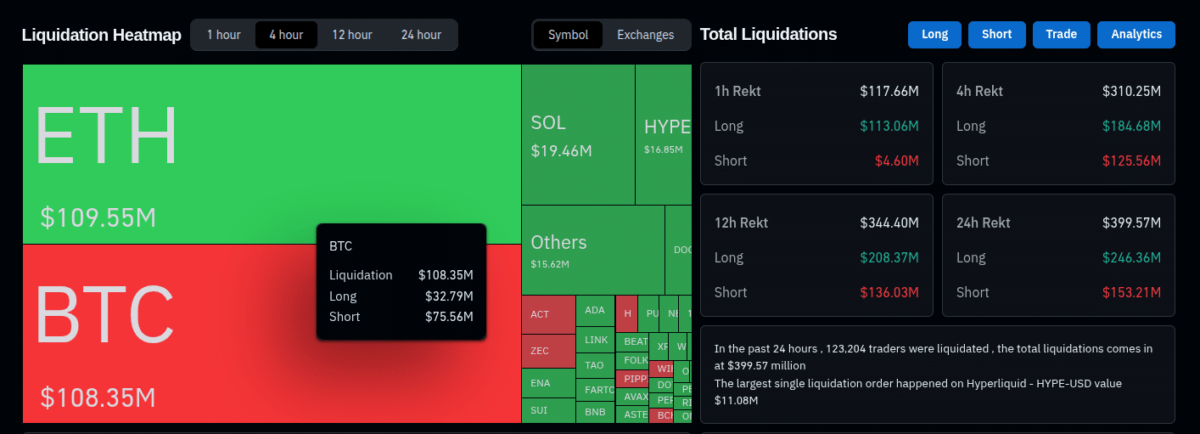
Task: Click the red ACT tile
Action: 548,315
